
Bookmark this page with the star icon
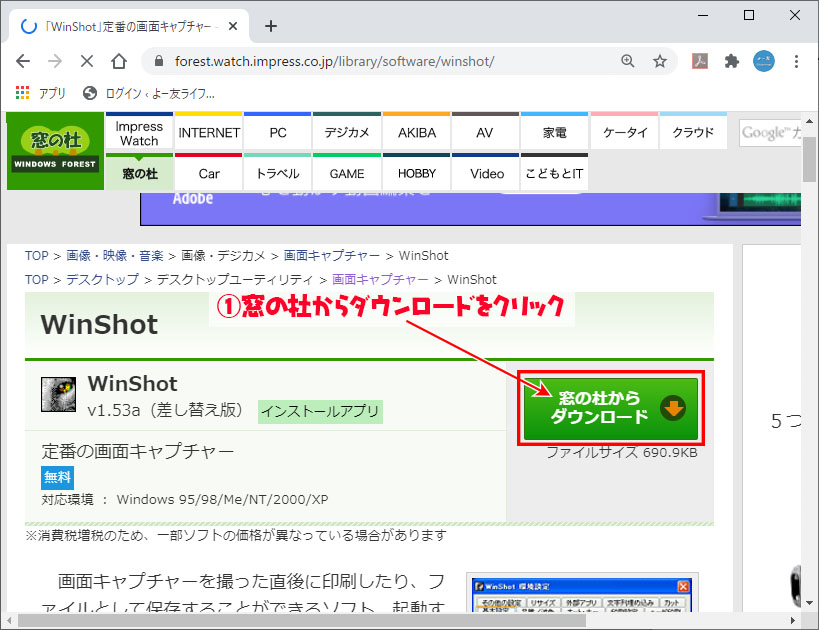point(660,61)
